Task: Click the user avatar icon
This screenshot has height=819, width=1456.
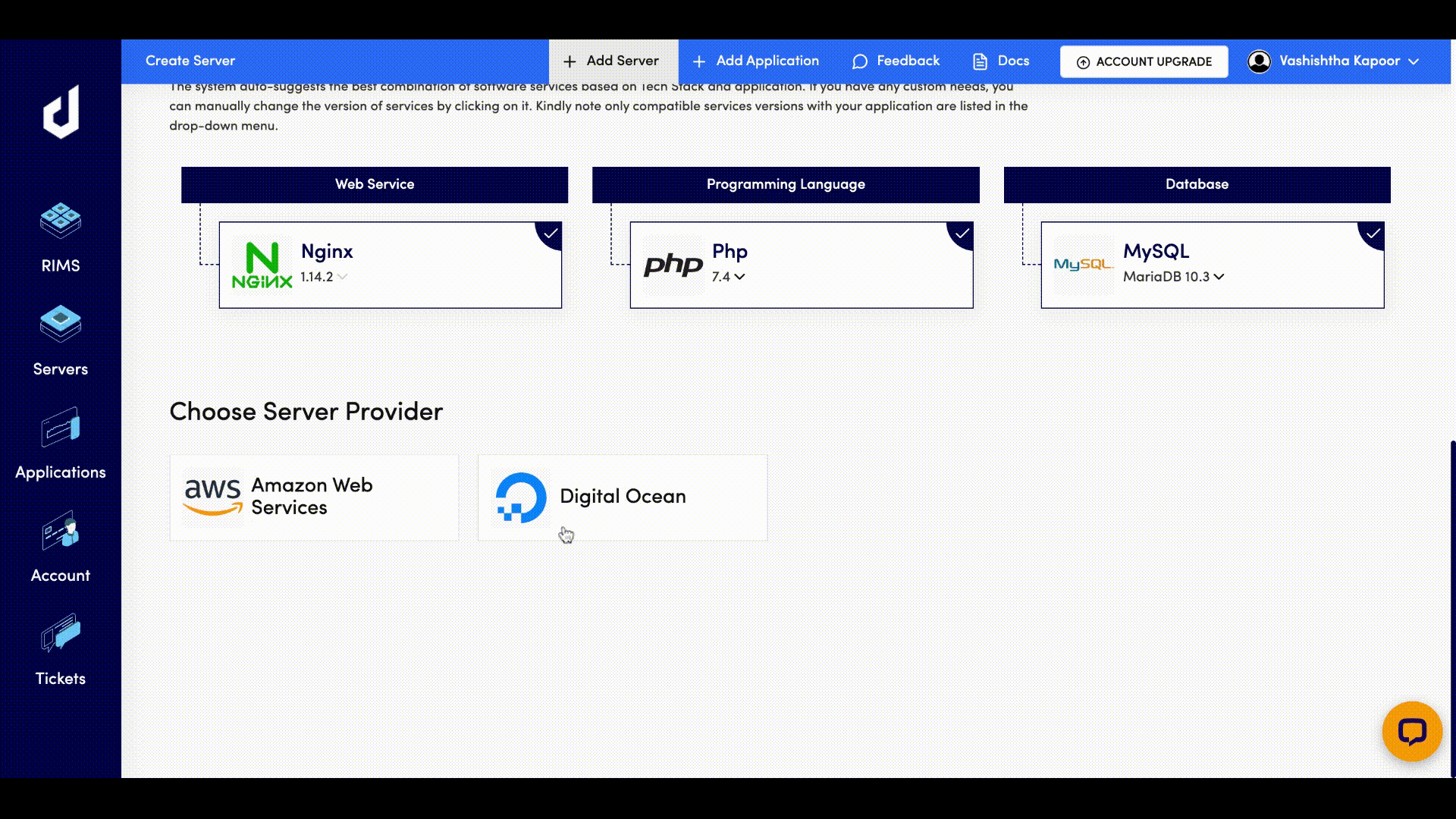Action: coord(1259,61)
